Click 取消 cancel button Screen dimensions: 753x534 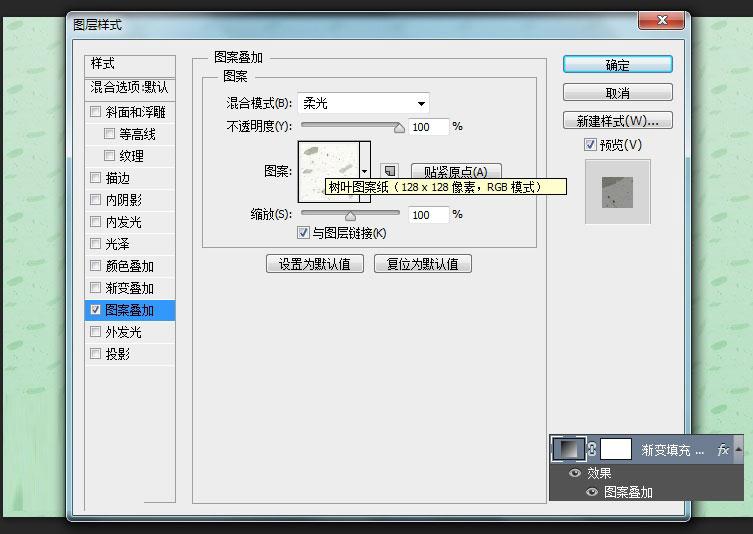[x=618, y=93]
